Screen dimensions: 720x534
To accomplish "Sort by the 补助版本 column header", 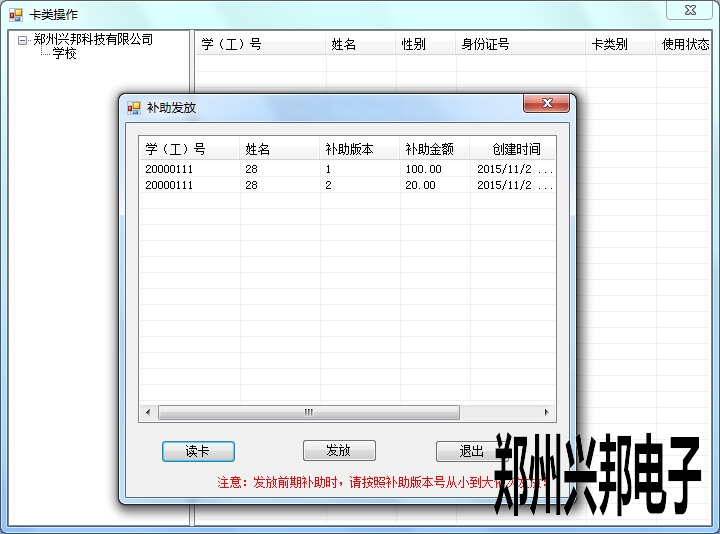I will pyautogui.click(x=349, y=149).
